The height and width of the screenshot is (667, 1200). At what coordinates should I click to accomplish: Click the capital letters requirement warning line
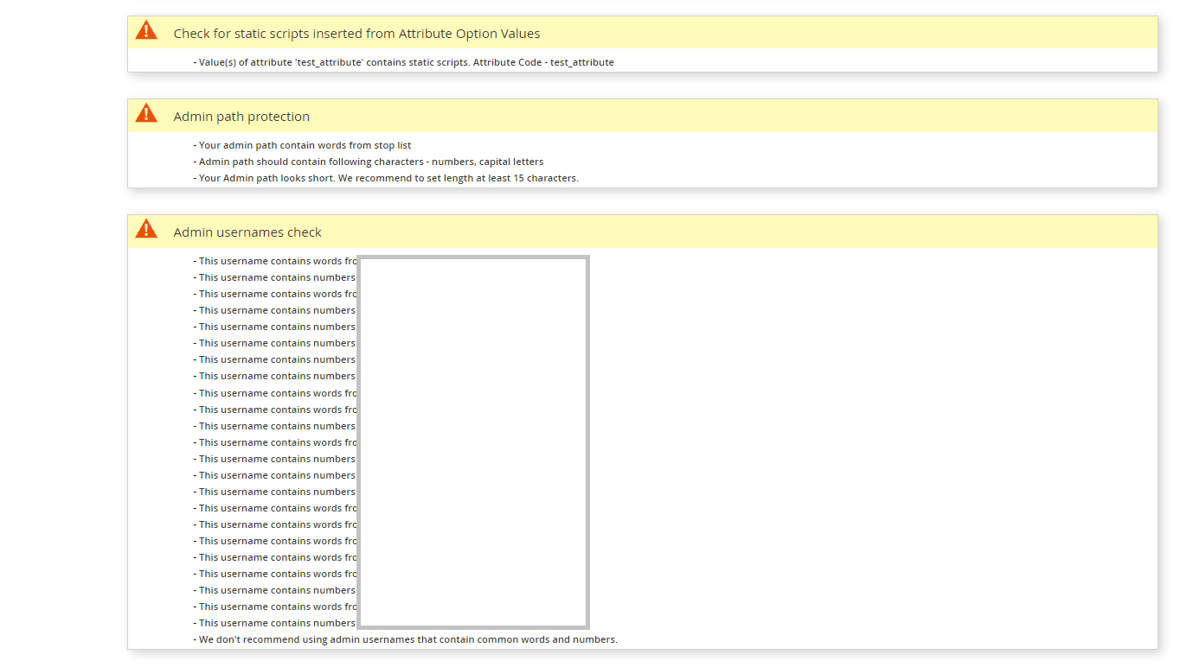pyautogui.click(x=369, y=161)
